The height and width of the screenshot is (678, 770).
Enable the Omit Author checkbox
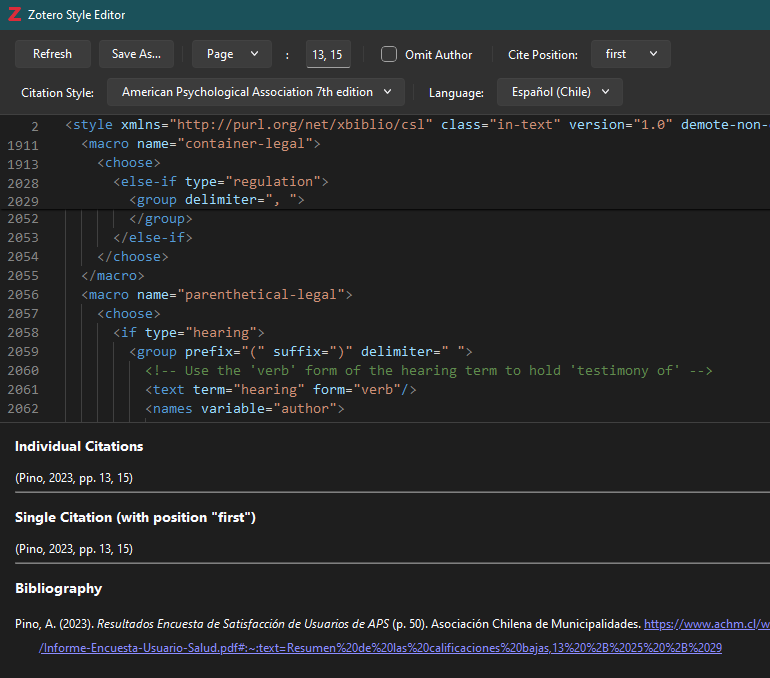(389, 54)
